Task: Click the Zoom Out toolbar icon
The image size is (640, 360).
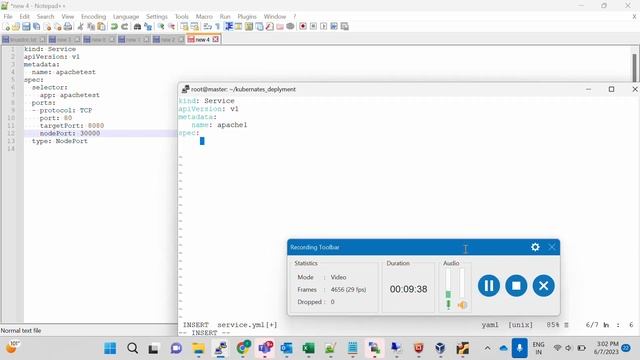Action: pos(171,27)
